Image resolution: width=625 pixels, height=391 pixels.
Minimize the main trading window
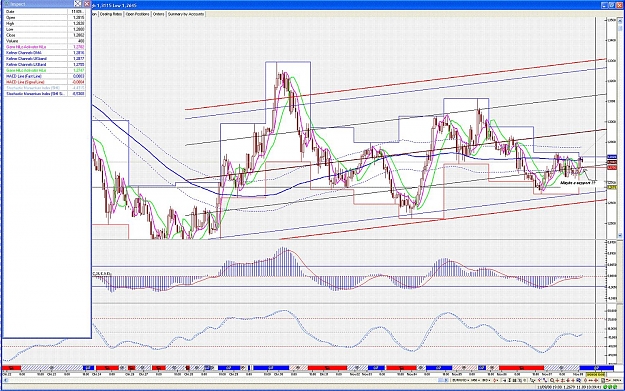604,5
